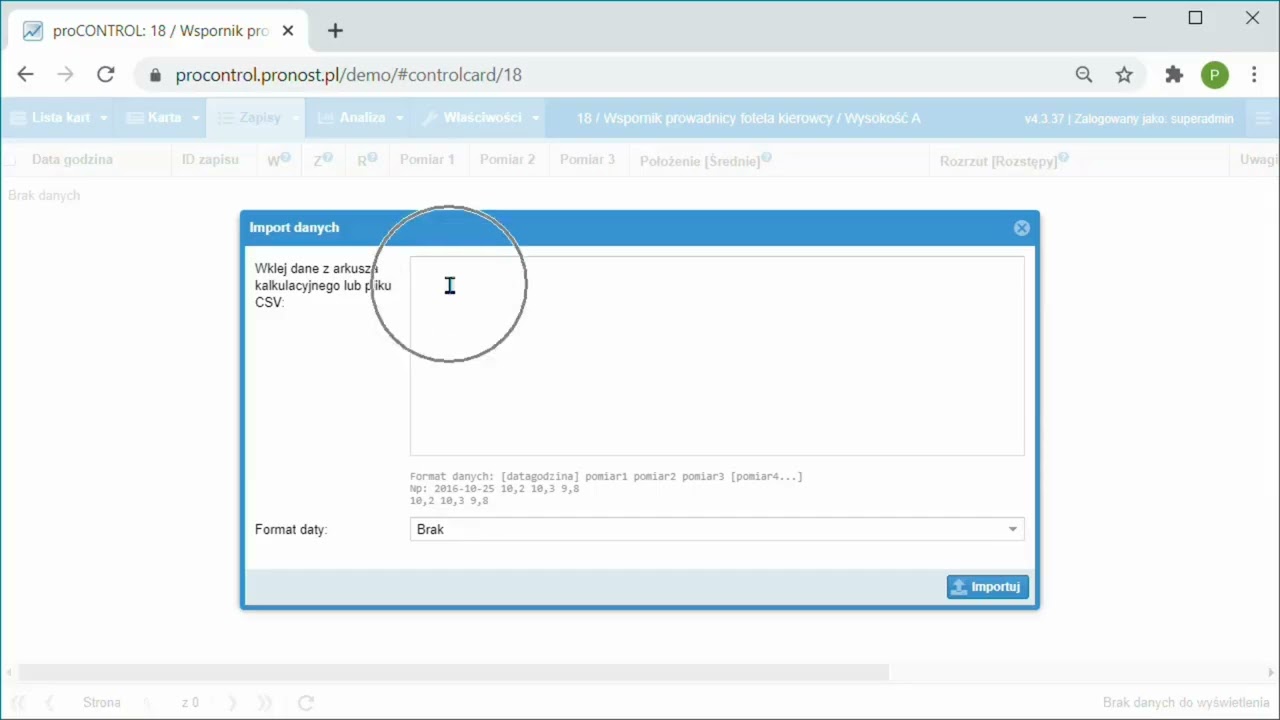Open the Właściwości menu

[x=482, y=118]
